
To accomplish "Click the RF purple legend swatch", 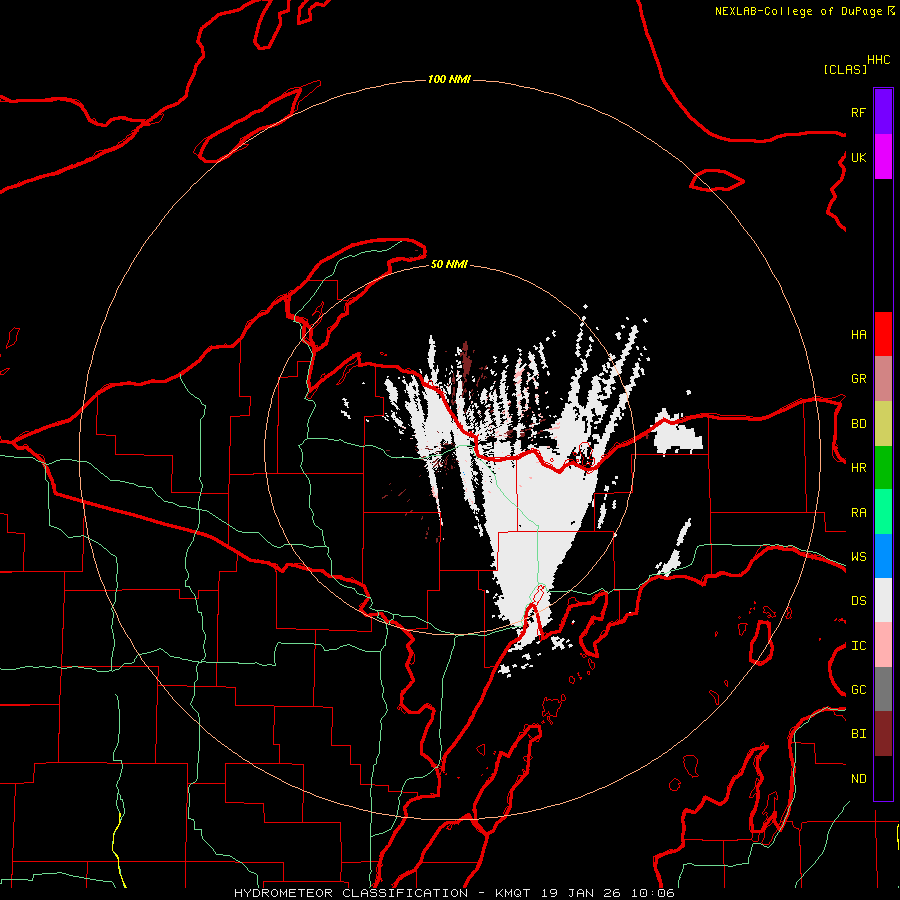I will point(883,112).
